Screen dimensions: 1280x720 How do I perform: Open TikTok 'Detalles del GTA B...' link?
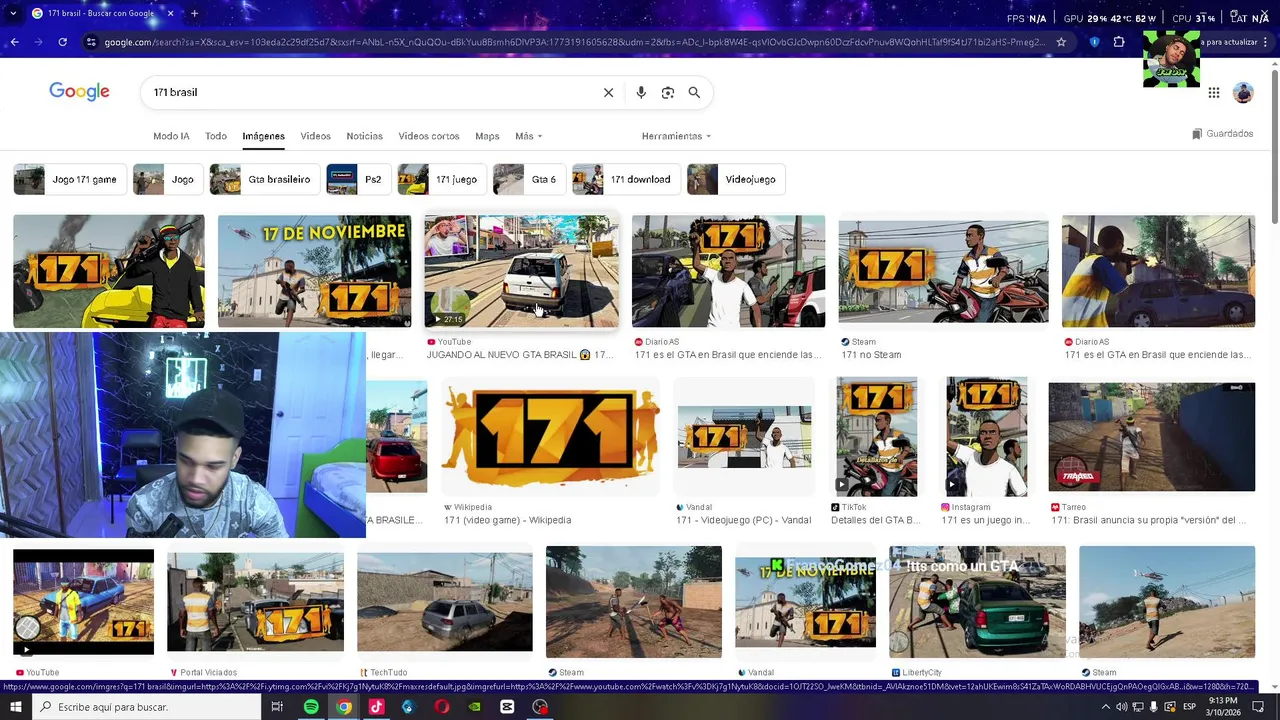click(875, 520)
